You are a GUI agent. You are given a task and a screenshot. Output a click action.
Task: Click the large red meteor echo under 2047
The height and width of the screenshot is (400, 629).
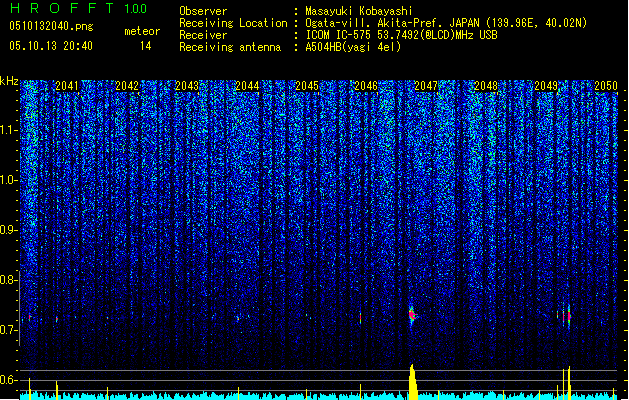(x=412, y=315)
